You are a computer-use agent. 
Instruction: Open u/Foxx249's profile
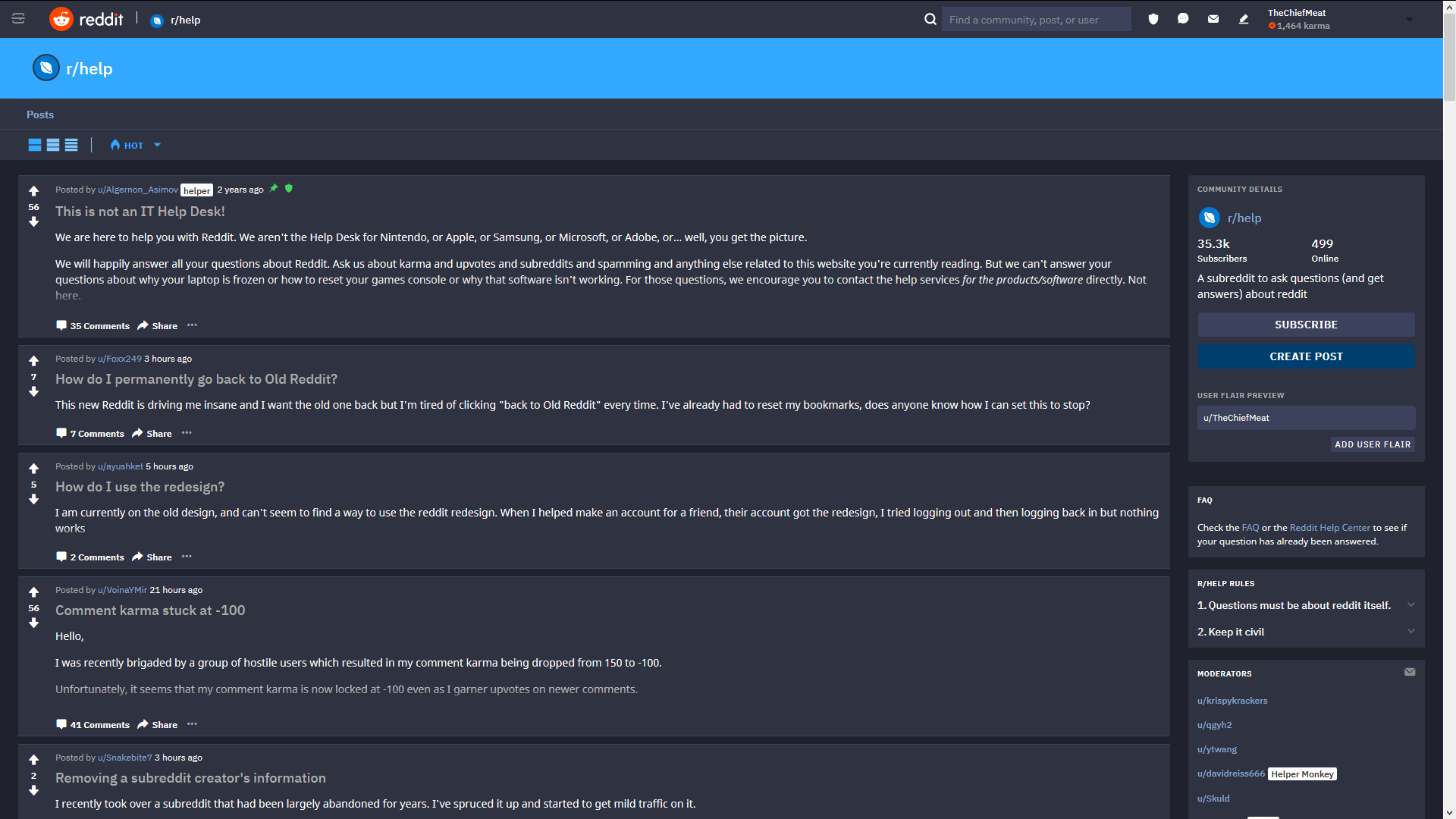tap(120, 359)
